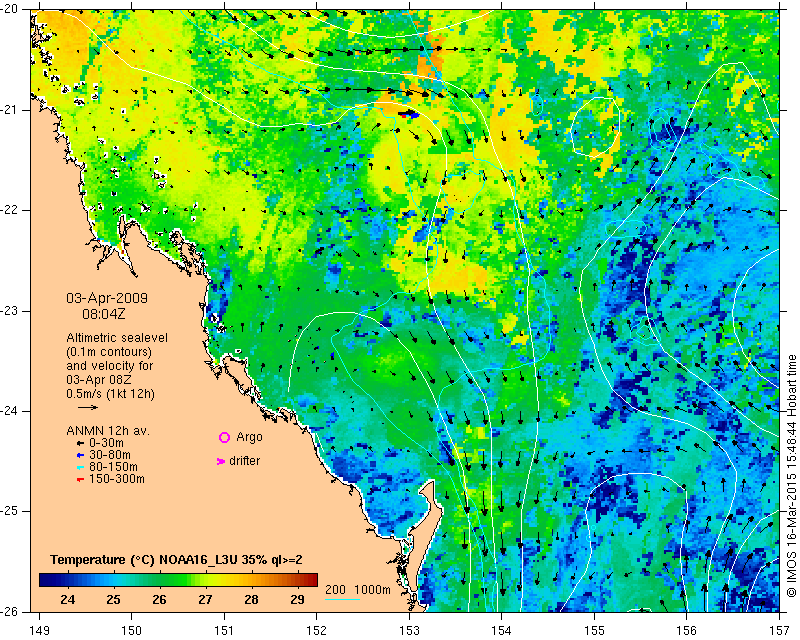Click the cyan 80-150m arrow icon

[x=80, y=467]
